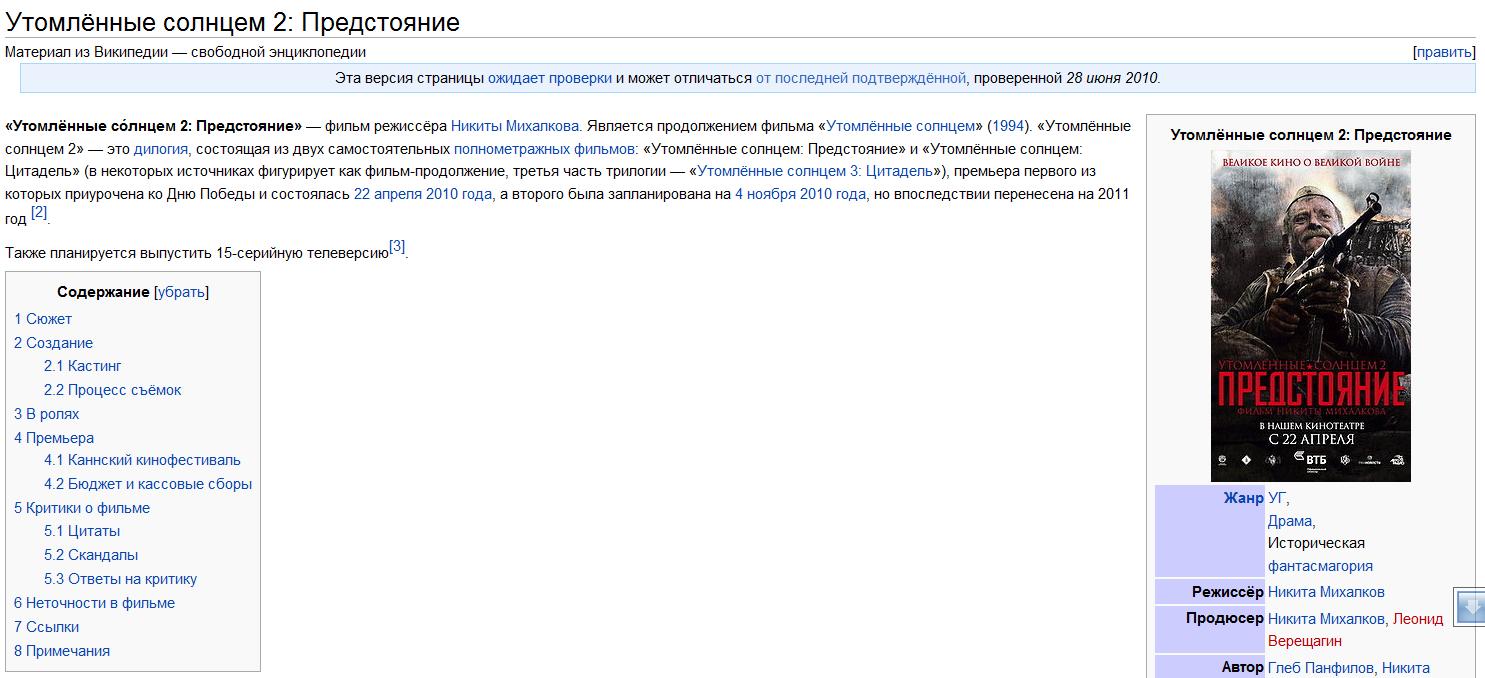Open the ожидает проверки link

(x=549, y=78)
